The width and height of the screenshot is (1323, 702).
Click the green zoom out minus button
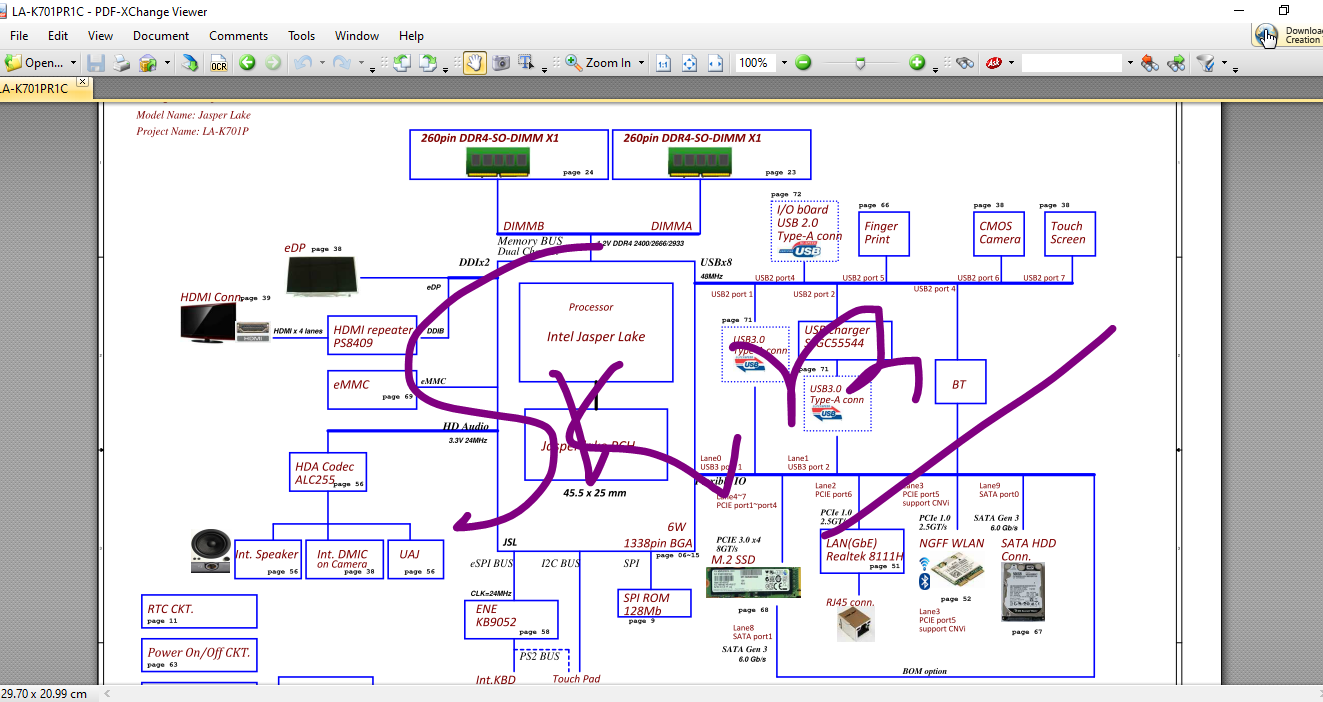804,62
